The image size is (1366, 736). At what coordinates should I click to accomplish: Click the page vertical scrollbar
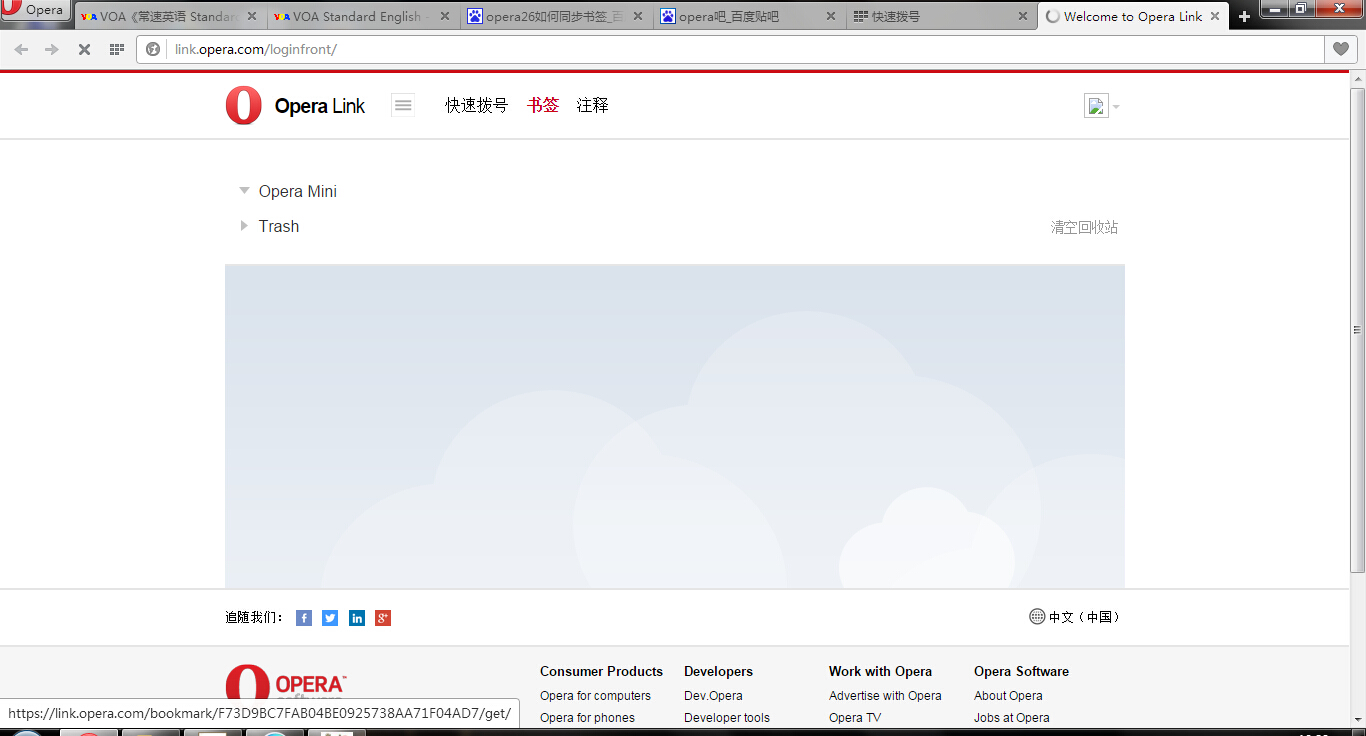click(x=1357, y=329)
